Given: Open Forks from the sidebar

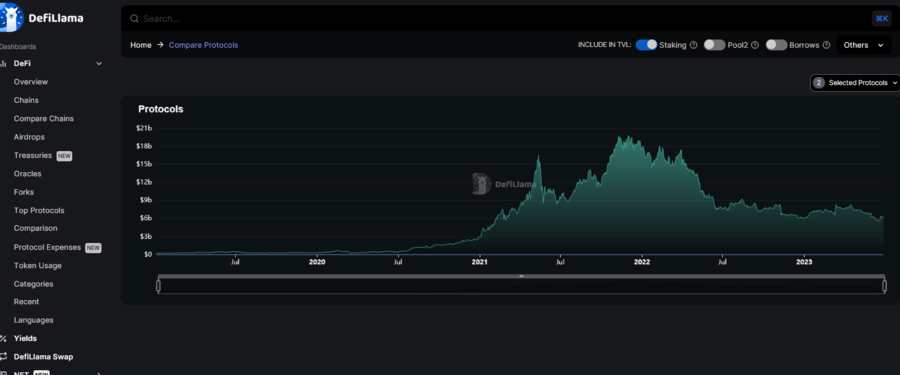Looking at the screenshot, I should (24, 192).
